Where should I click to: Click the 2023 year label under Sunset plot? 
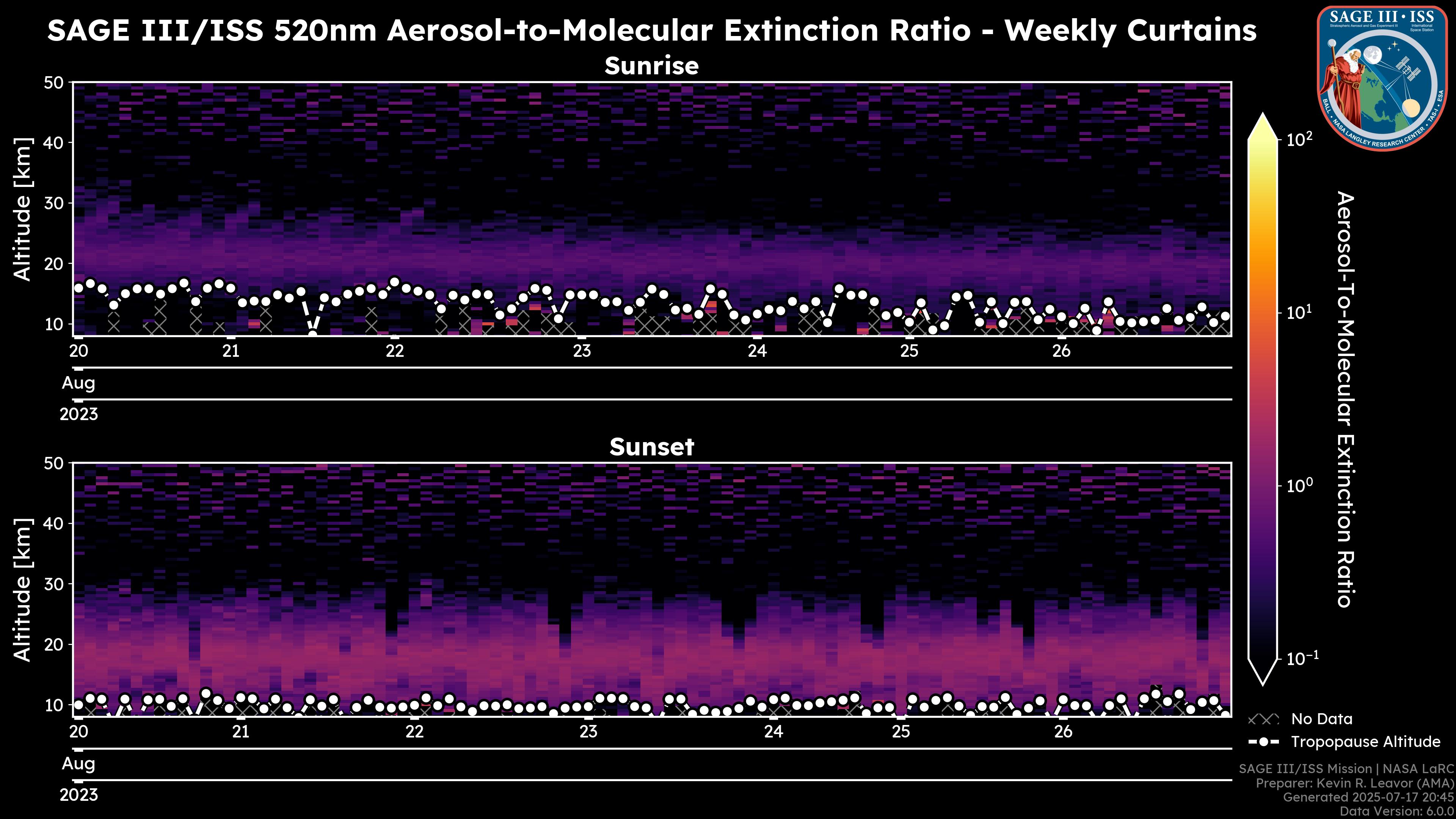click(x=78, y=795)
